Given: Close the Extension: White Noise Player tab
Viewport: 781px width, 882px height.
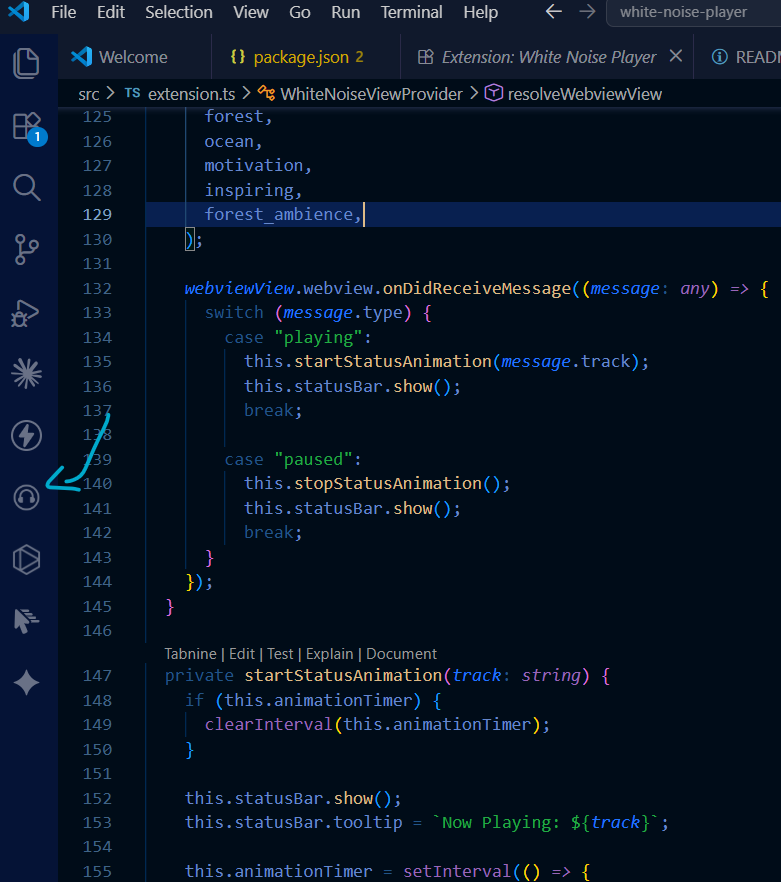Looking at the screenshot, I should point(676,56).
